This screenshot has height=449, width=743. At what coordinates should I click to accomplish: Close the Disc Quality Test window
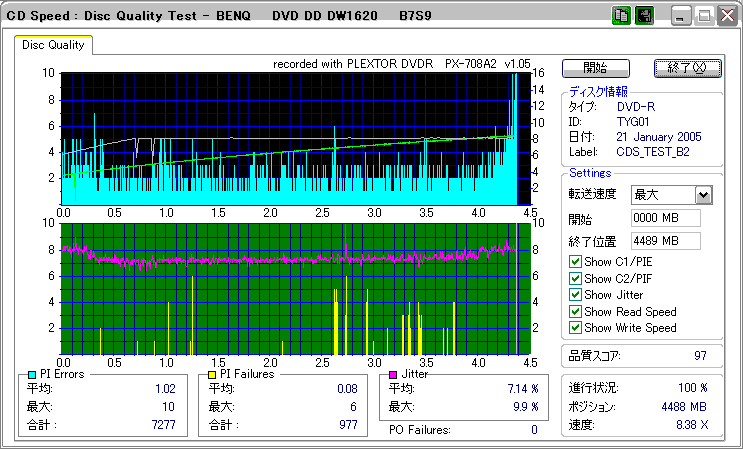(727, 16)
